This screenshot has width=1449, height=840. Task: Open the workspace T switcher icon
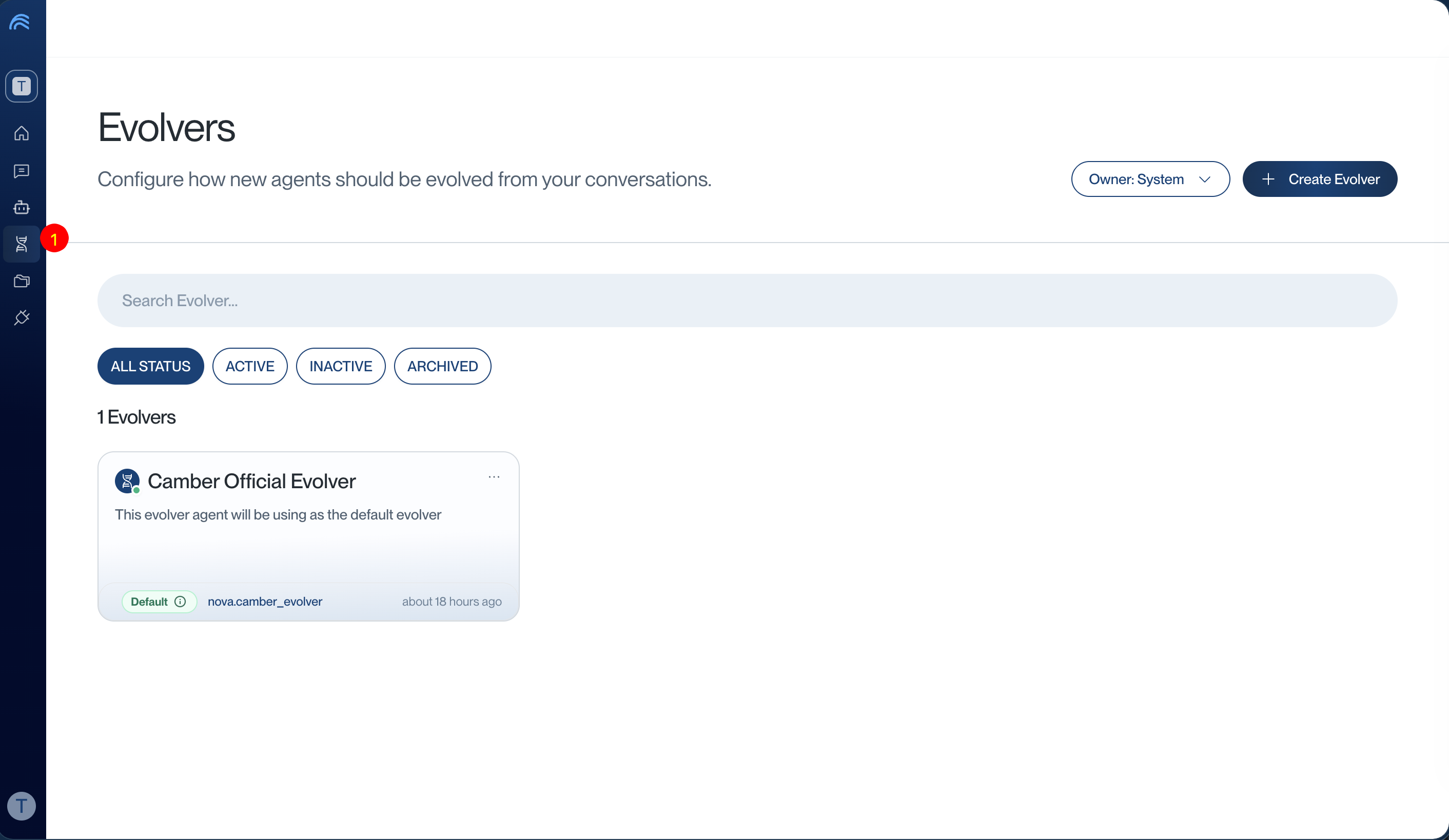pos(21,86)
